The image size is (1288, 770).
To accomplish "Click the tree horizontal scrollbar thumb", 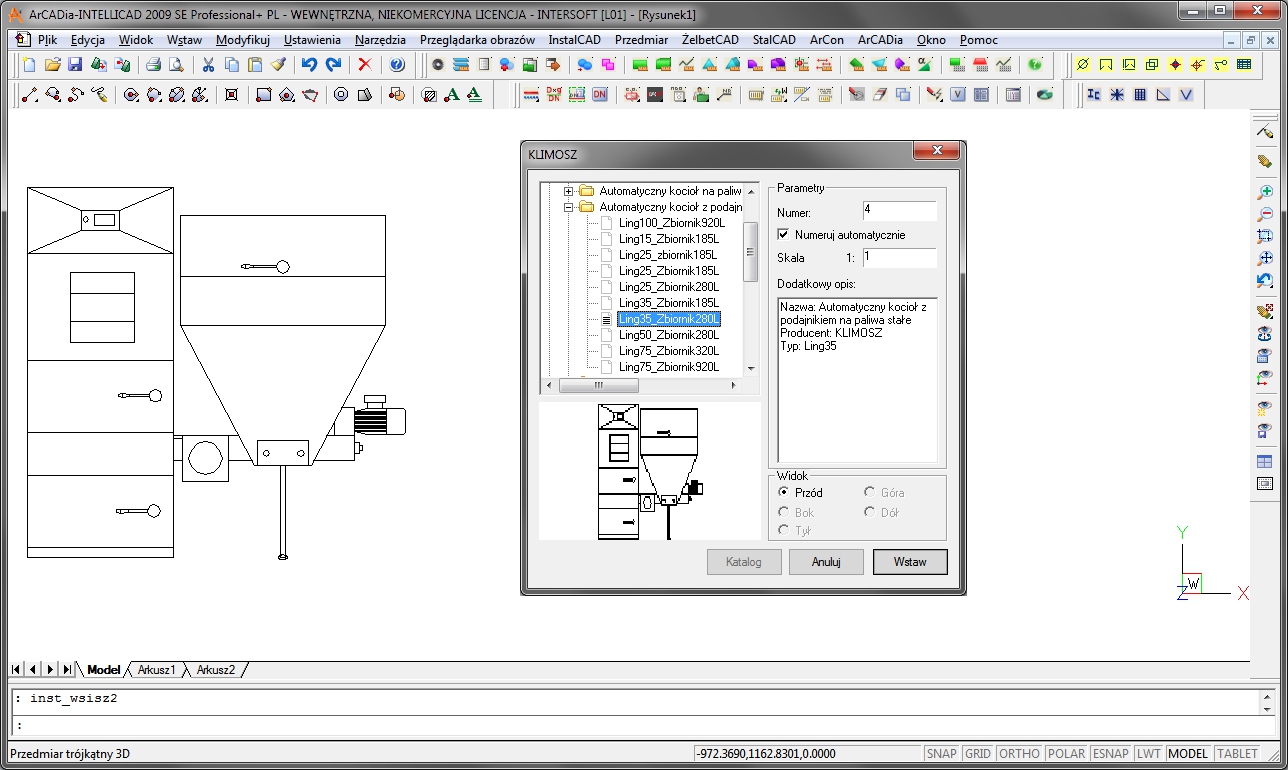I will pos(599,385).
